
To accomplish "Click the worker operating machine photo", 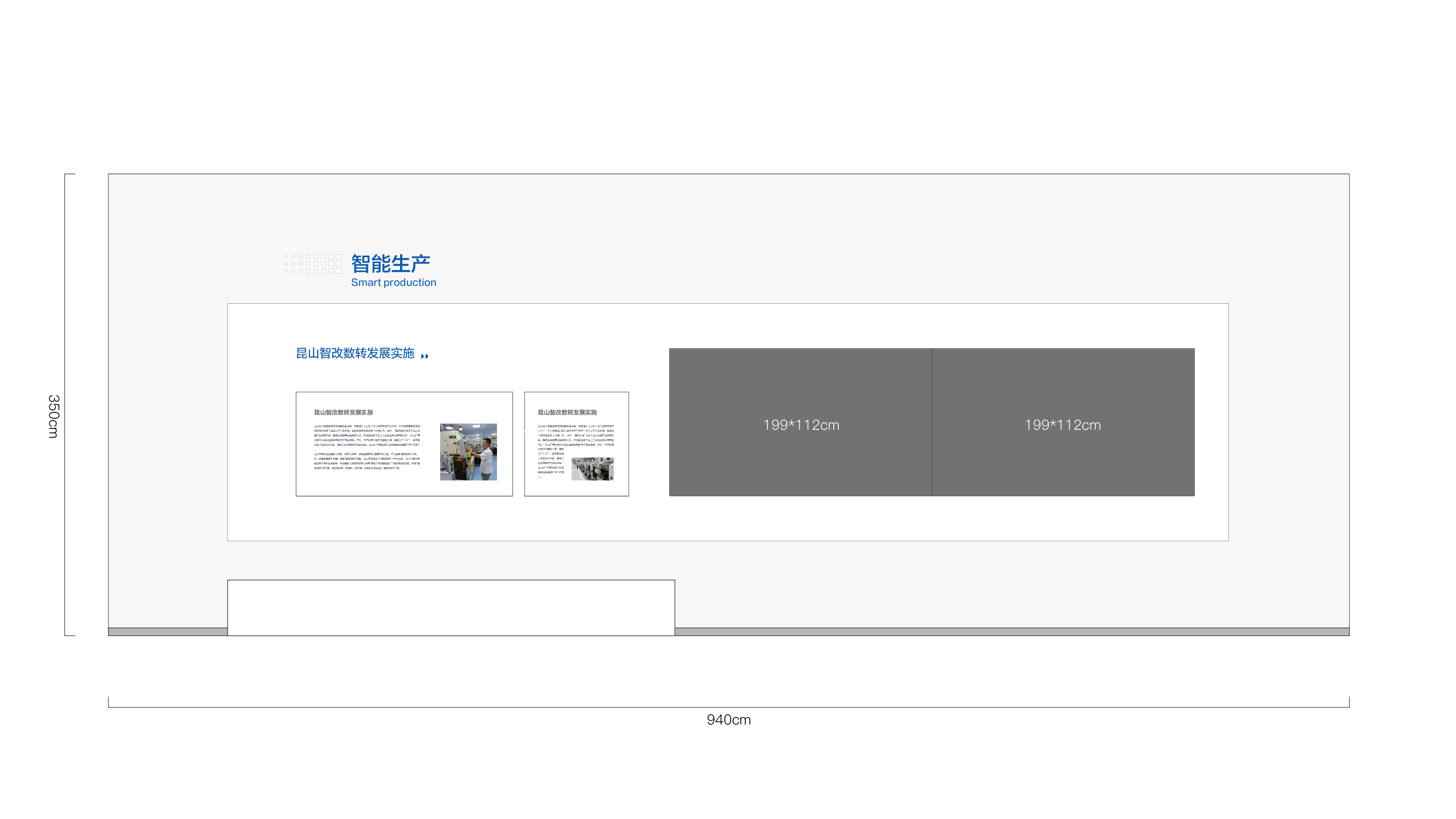I will (468, 452).
